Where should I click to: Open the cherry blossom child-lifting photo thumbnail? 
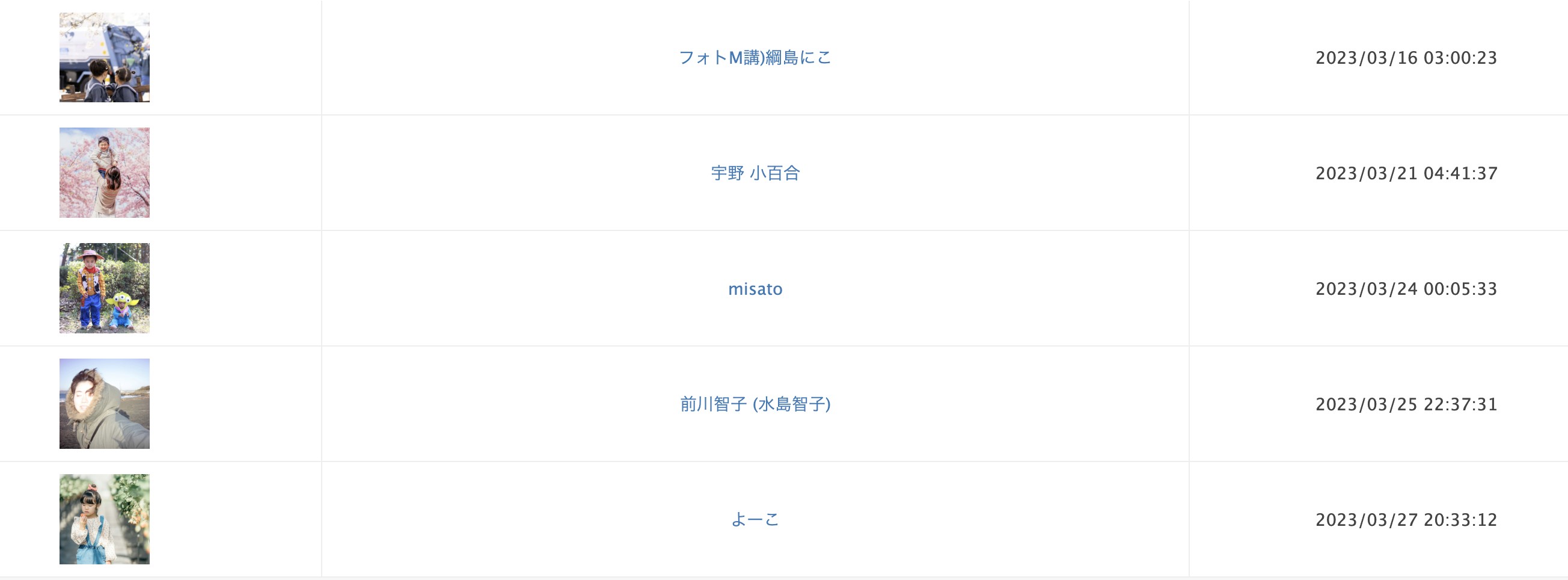pyautogui.click(x=104, y=173)
